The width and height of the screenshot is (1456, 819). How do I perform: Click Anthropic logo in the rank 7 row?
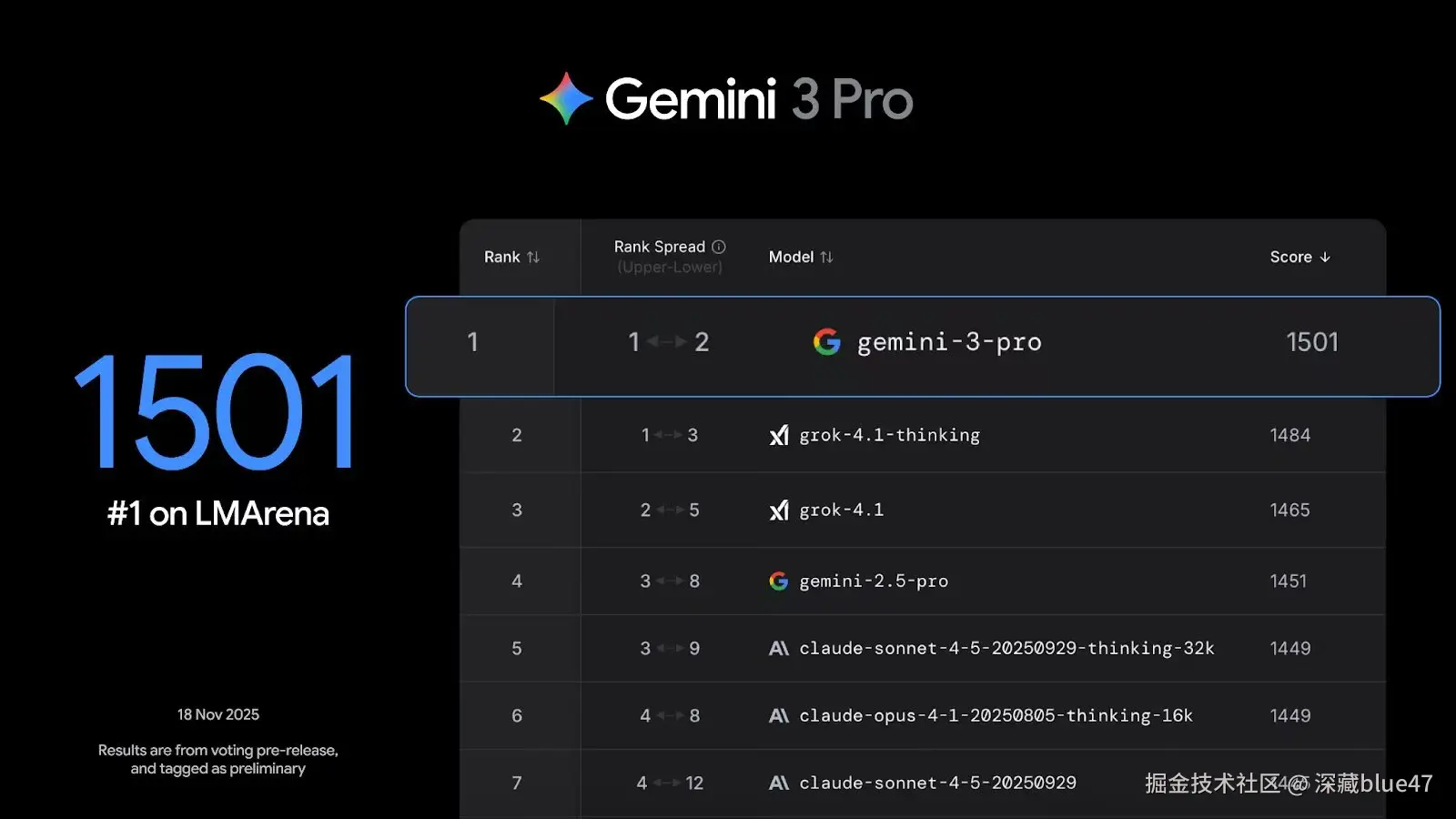pyautogui.click(x=779, y=783)
